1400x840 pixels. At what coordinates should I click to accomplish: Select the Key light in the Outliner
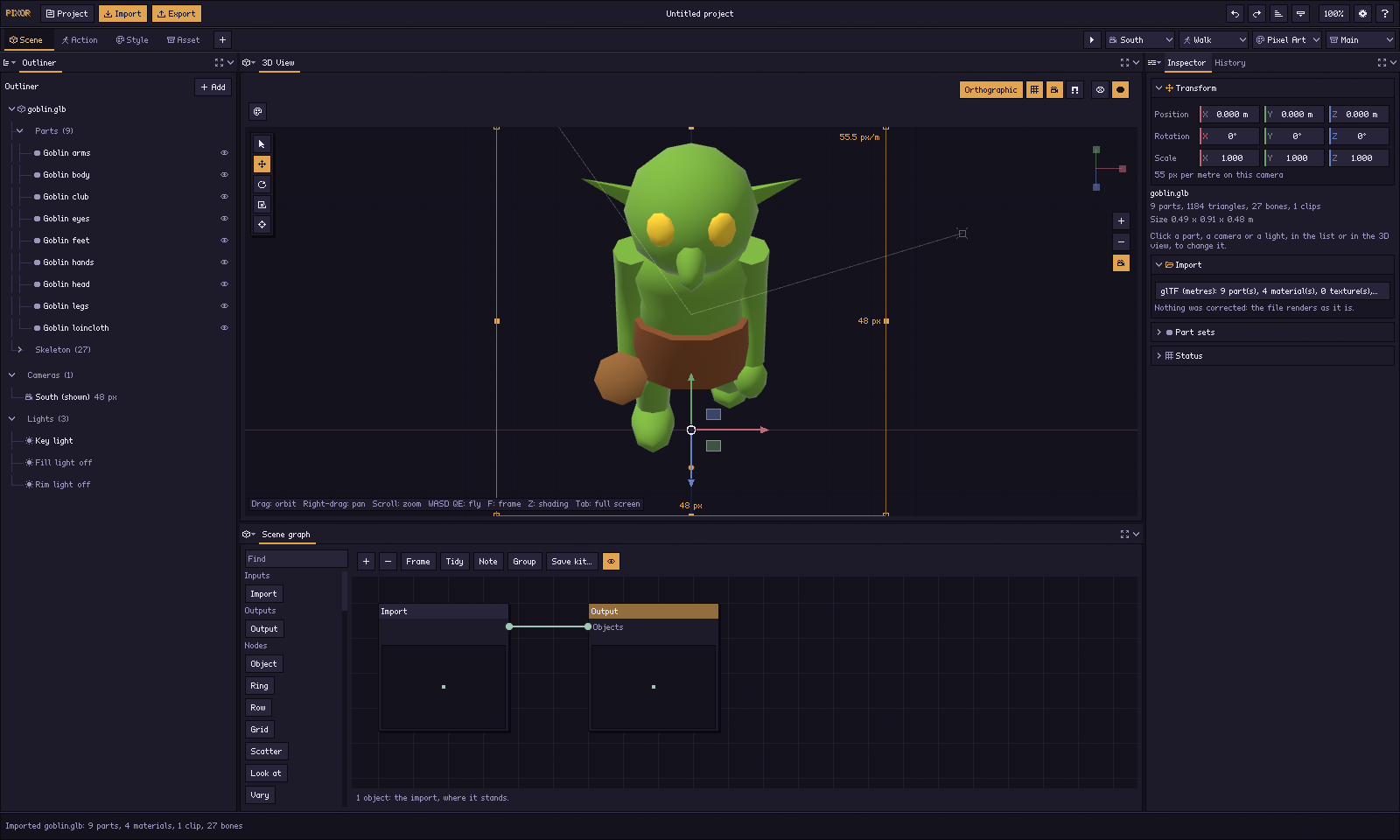[53, 441]
